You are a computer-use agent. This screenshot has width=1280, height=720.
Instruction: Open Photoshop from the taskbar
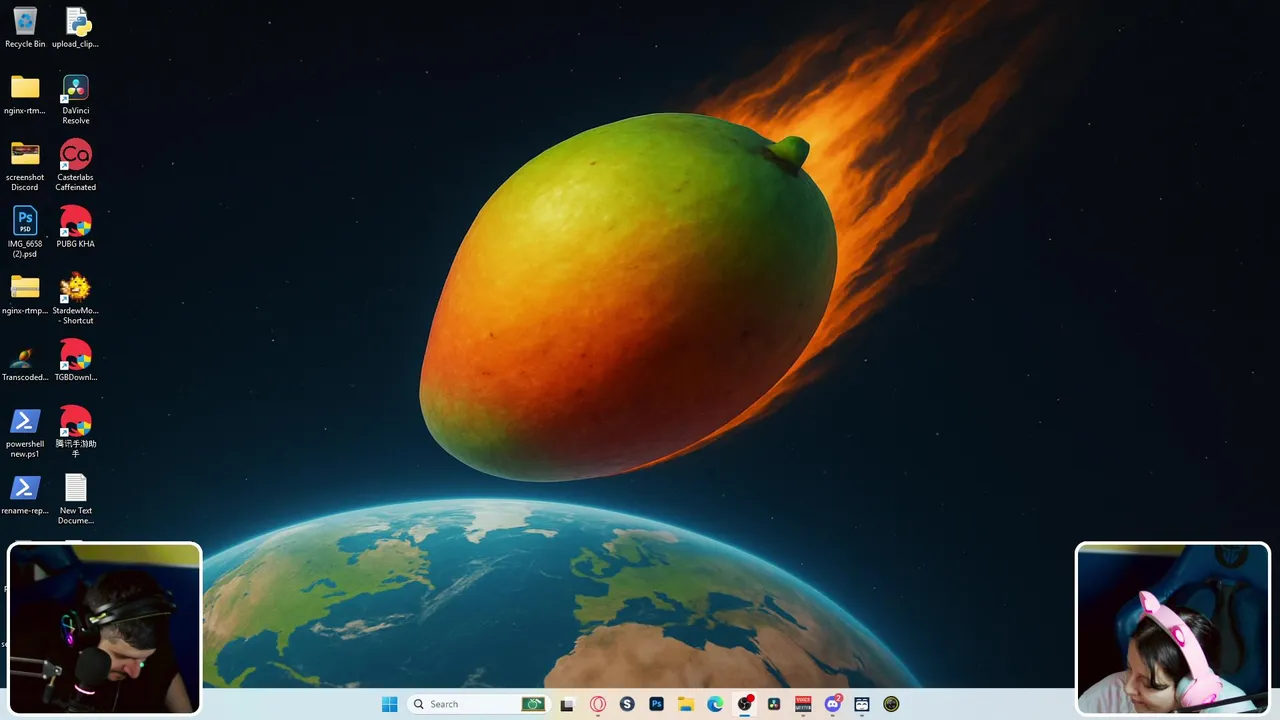pos(656,704)
